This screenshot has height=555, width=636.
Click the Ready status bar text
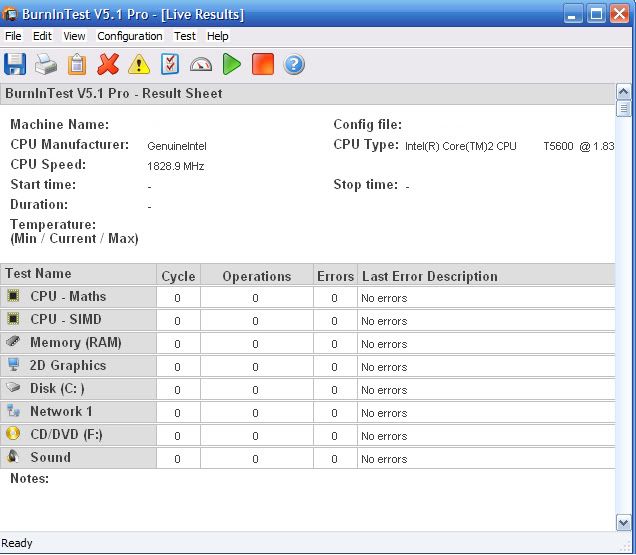click(x=17, y=543)
